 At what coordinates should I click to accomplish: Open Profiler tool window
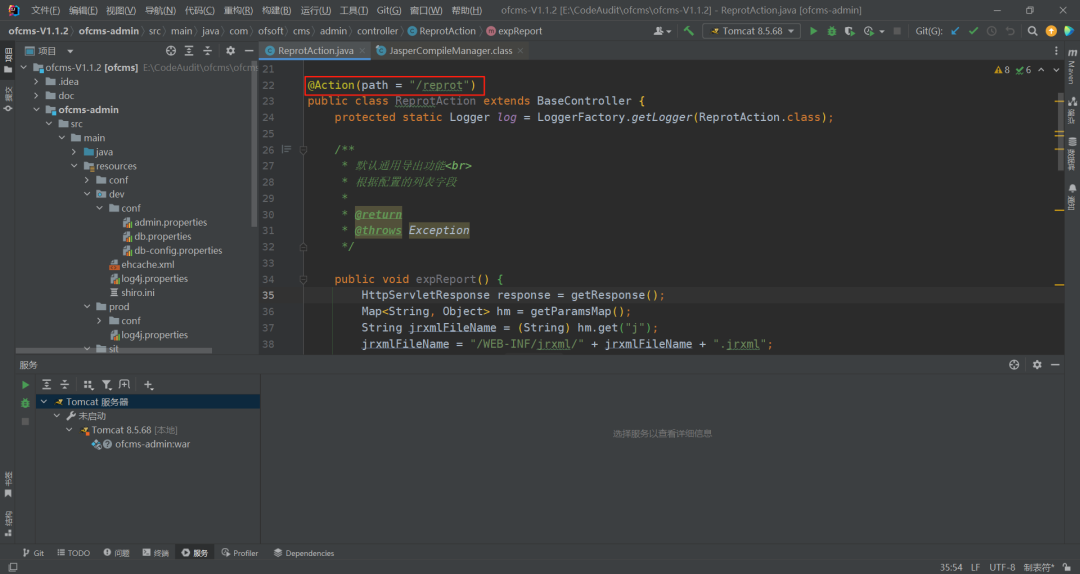point(240,553)
